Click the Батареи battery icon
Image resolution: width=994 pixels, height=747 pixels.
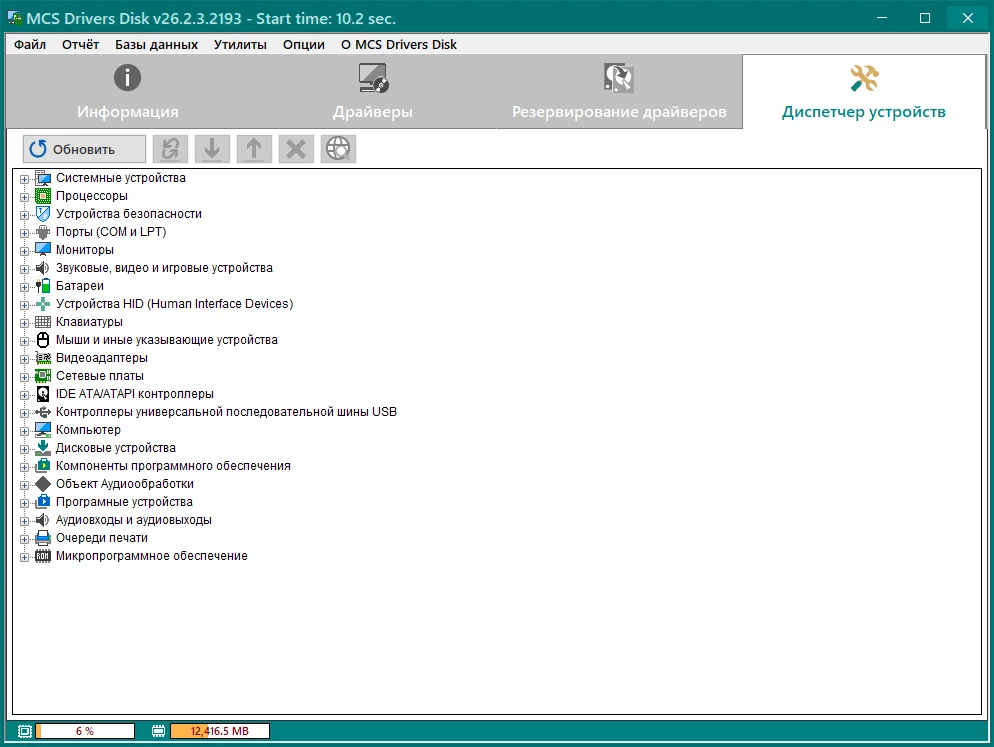coord(43,286)
